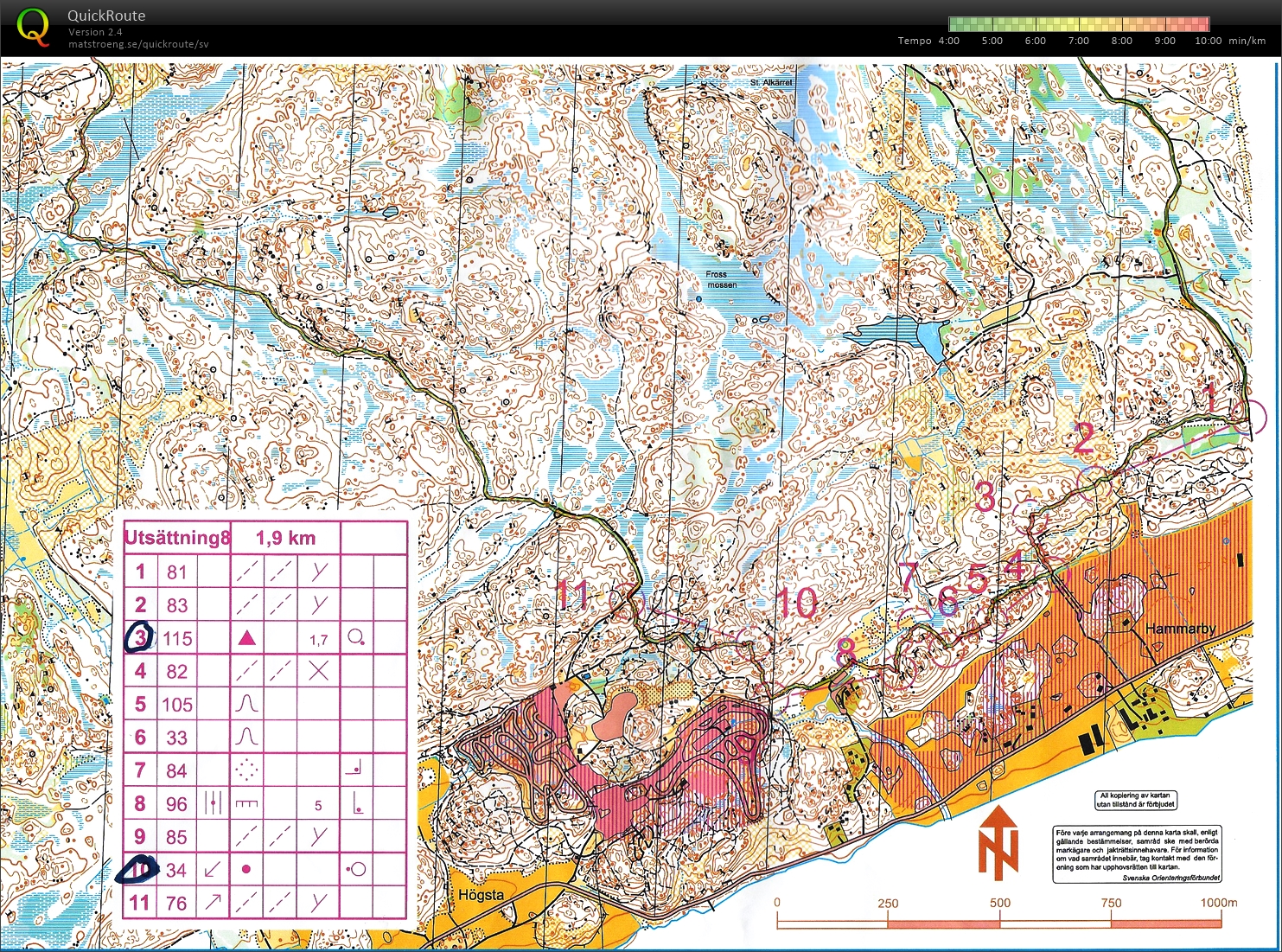Click the Hammarby place name on the map
The image size is (1282, 952).
click(1180, 629)
